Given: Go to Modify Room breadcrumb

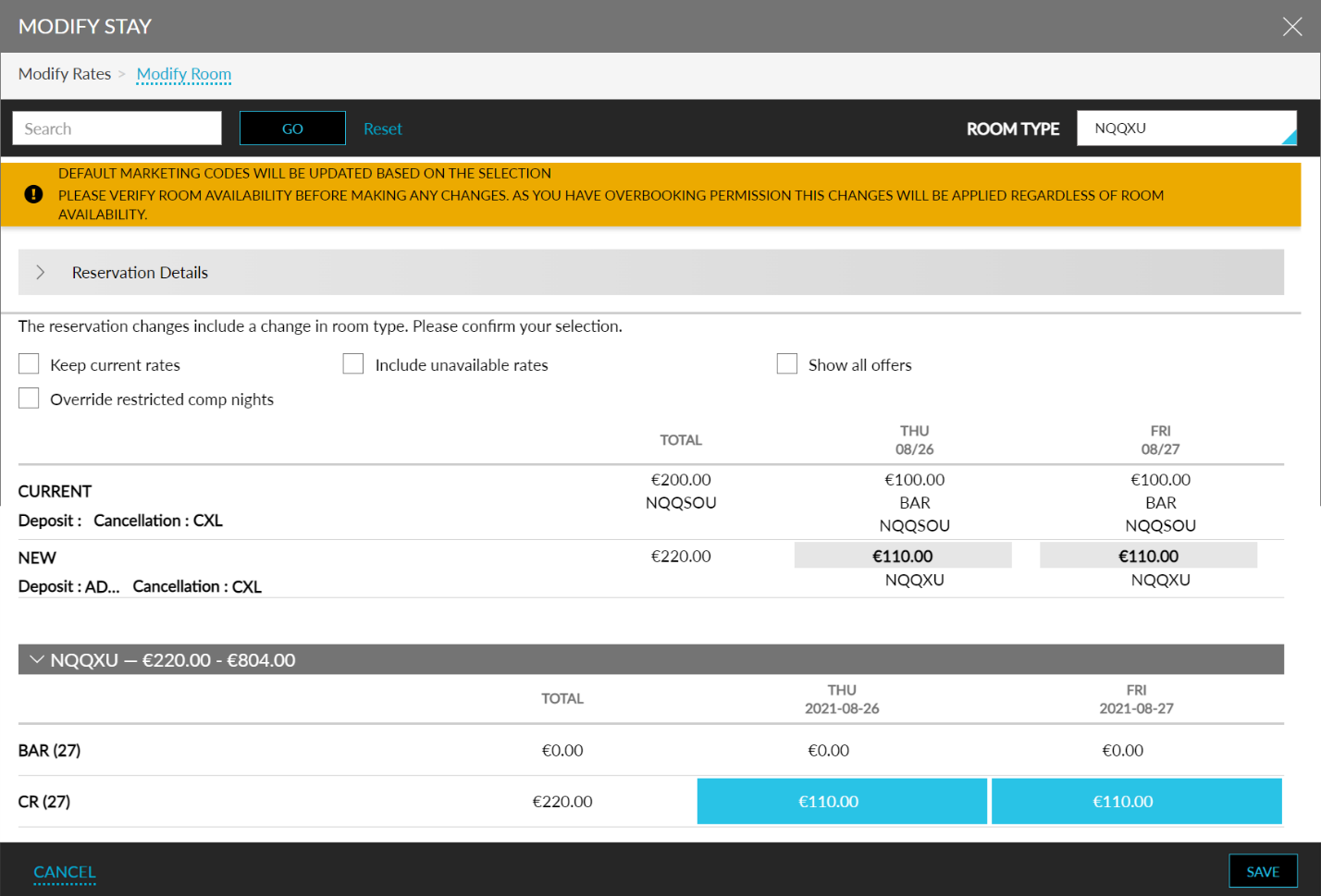Looking at the screenshot, I should [x=184, y=74].
